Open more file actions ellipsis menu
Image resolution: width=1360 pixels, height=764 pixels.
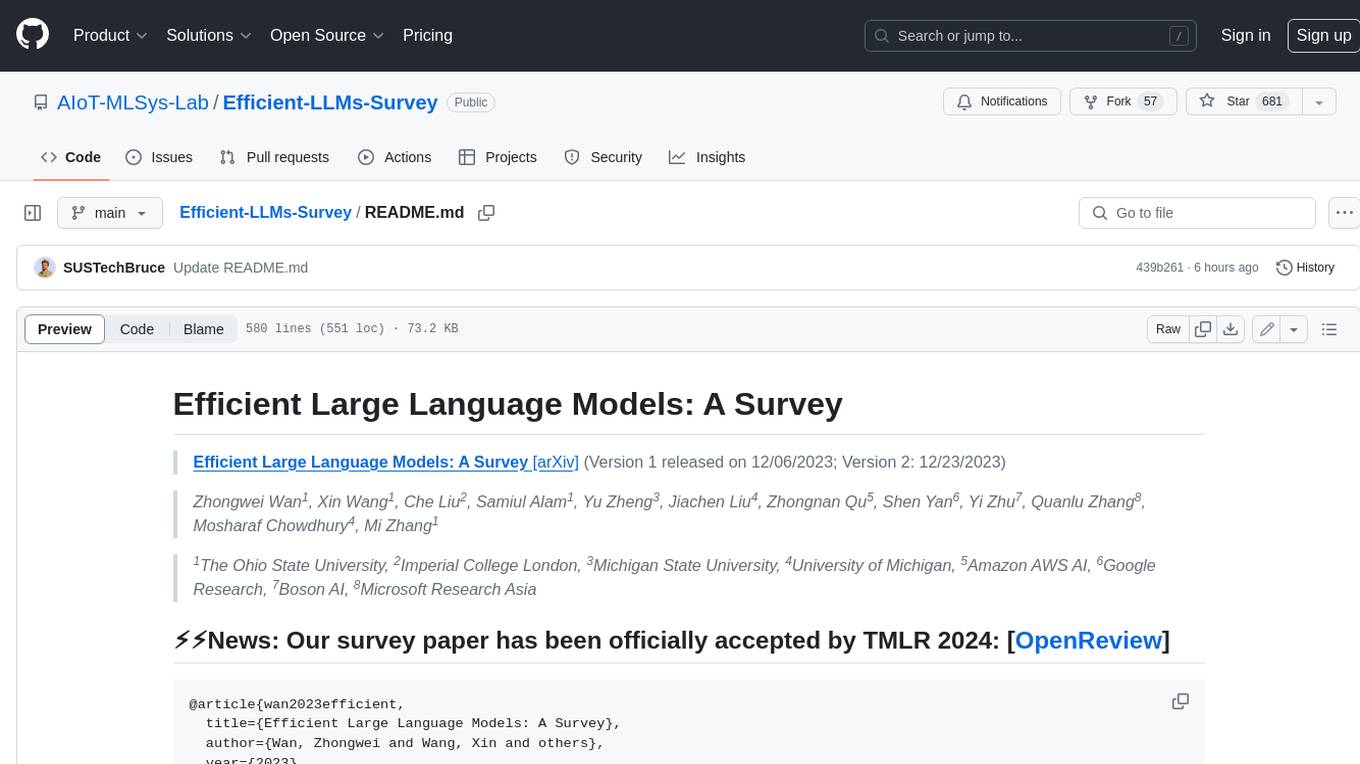point(1344,213)
